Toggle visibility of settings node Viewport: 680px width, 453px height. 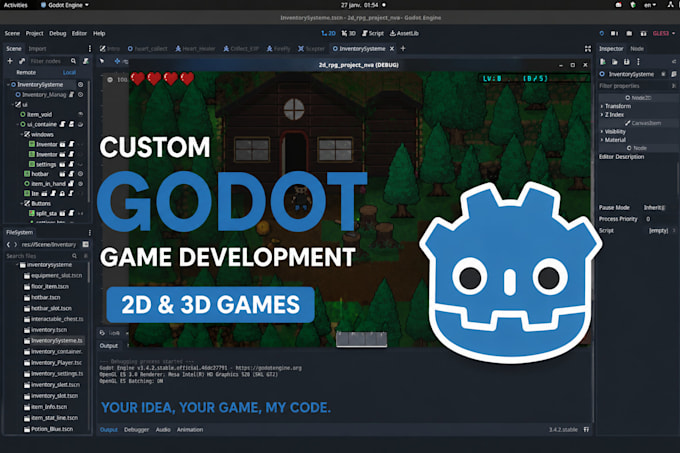(x=81, y=164)
